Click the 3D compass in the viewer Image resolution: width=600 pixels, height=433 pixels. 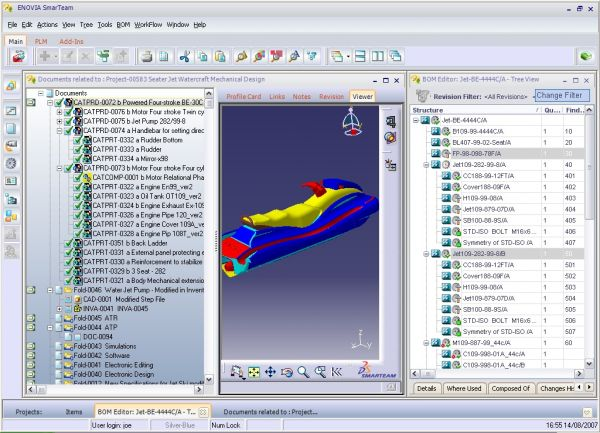pos(352,122)
